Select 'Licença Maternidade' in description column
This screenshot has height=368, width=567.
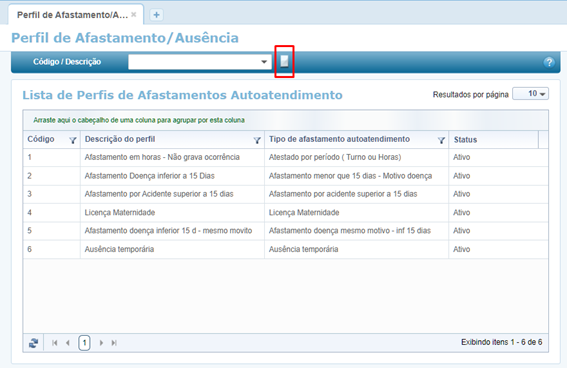120,213
